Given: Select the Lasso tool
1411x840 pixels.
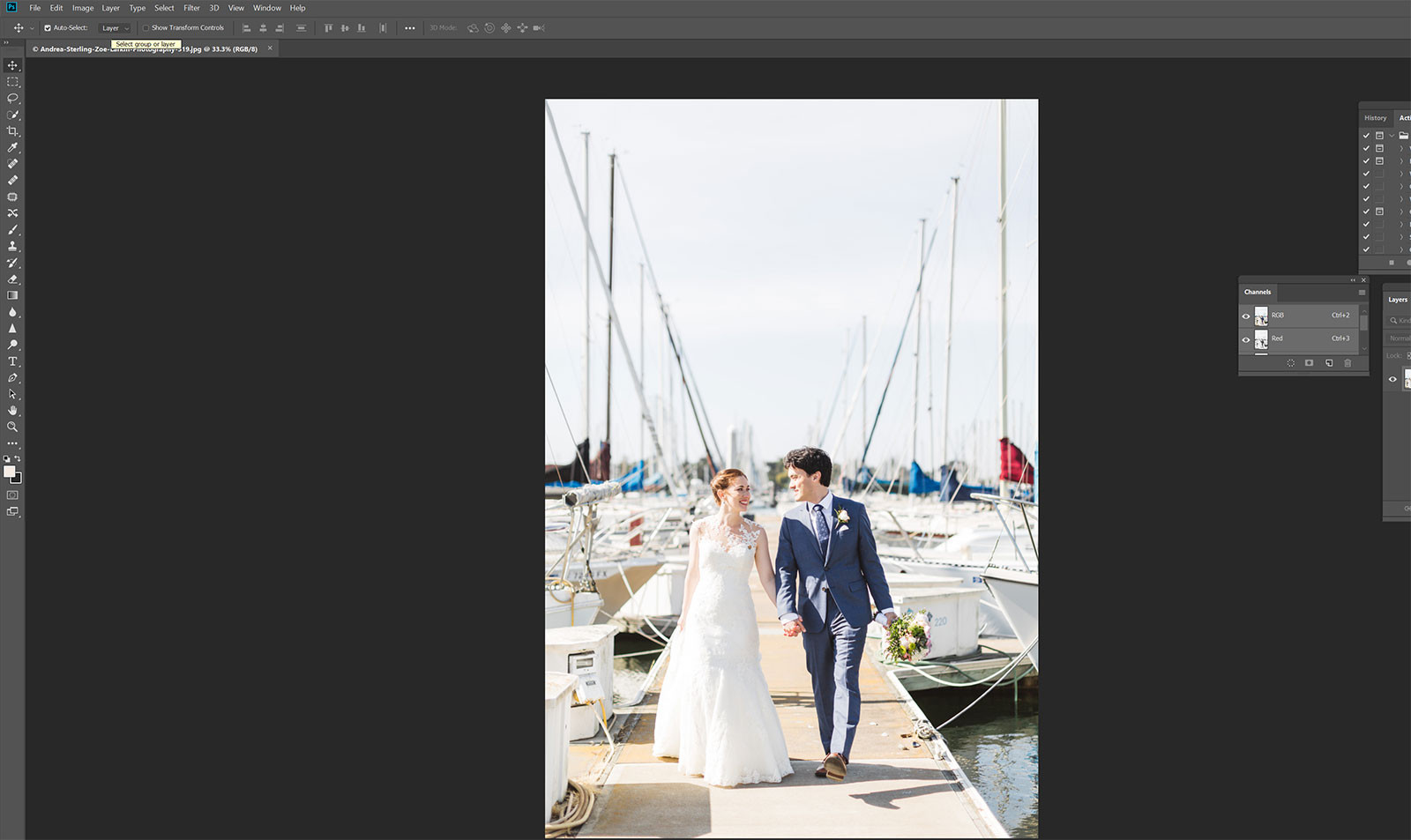Looking at the screenshot, I should click(x=12, y=98).
